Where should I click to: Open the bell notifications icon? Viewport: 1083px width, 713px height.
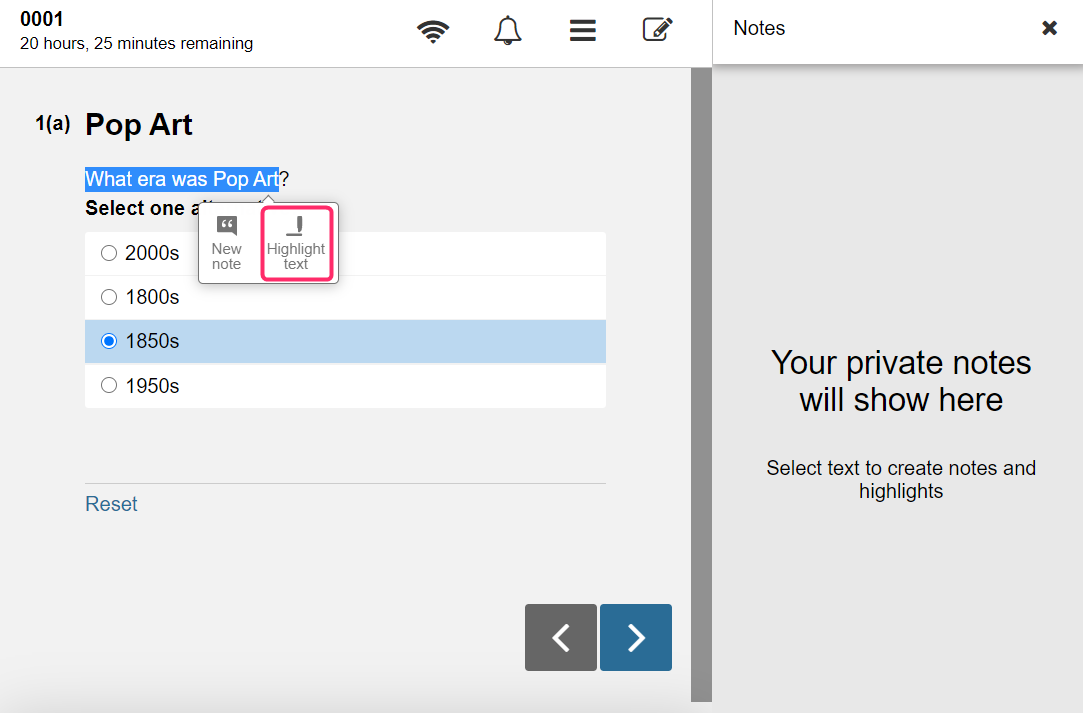(x=508, y=30)
